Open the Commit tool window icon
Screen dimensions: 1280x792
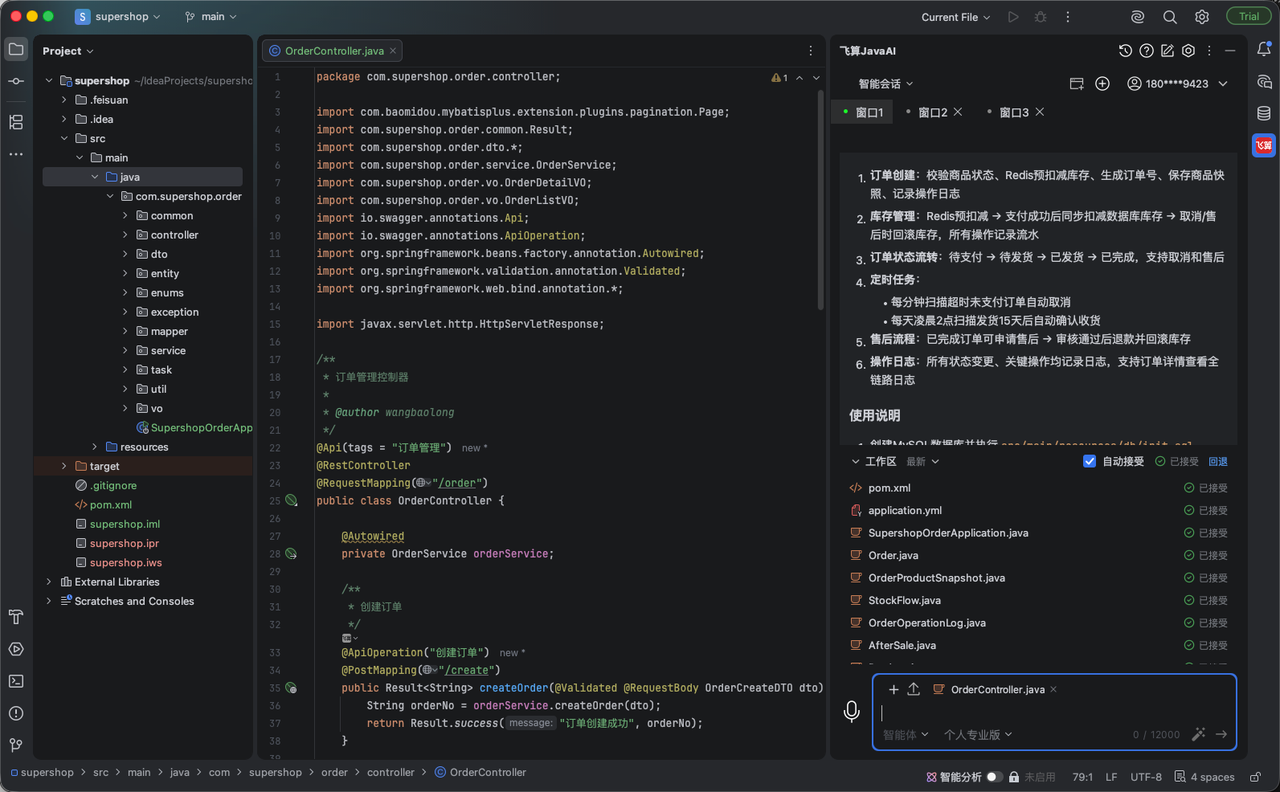tap(16, 81)
